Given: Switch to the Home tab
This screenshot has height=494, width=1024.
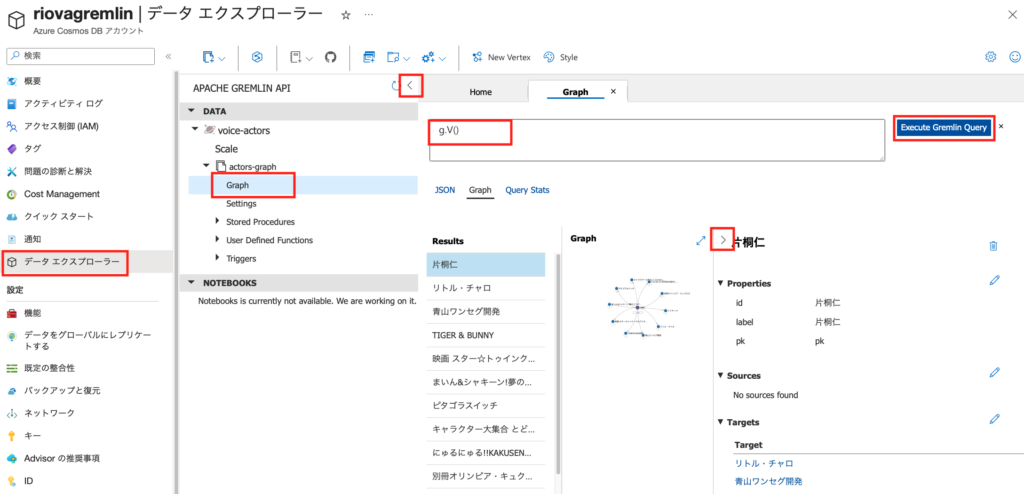Looking at the screenshot, I should pos(480,92).
